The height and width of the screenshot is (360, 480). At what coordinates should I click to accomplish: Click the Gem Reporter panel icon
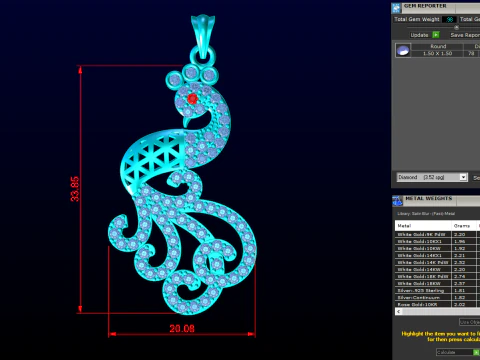click(396, 8)
